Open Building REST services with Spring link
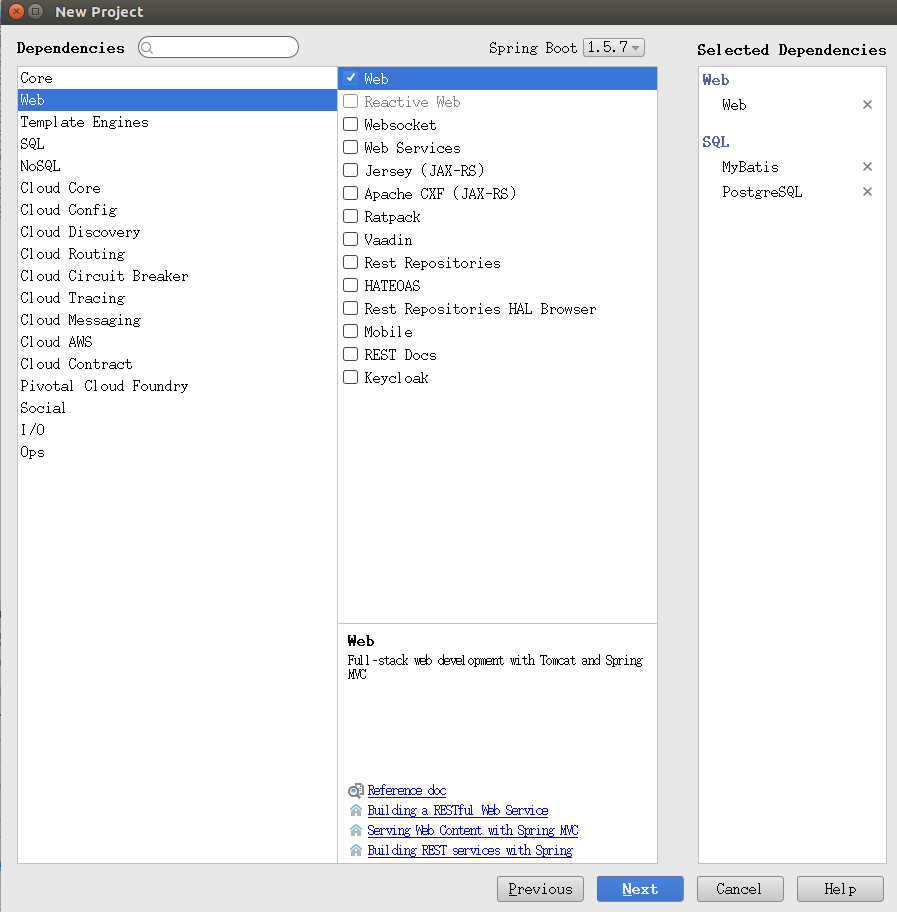Viewport: 897px width, 912px height. click(470, 850)
